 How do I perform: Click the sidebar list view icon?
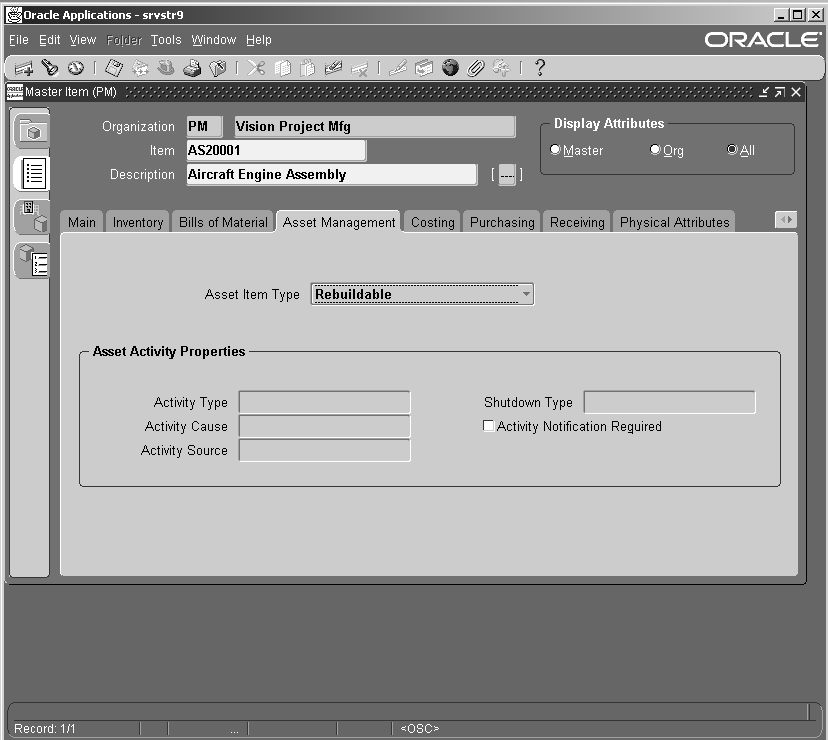(32, 173)
